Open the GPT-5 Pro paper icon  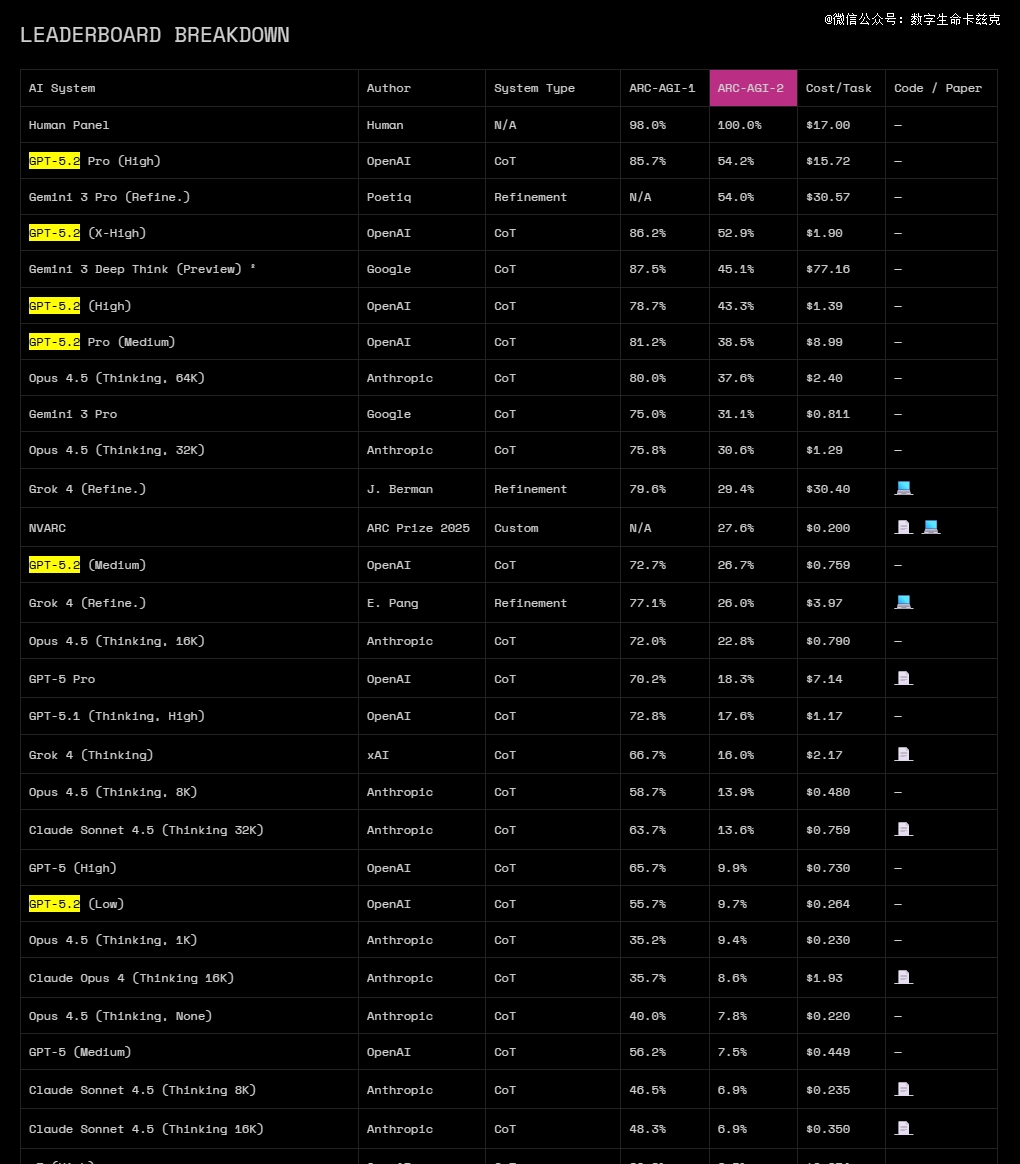(903, 678)
